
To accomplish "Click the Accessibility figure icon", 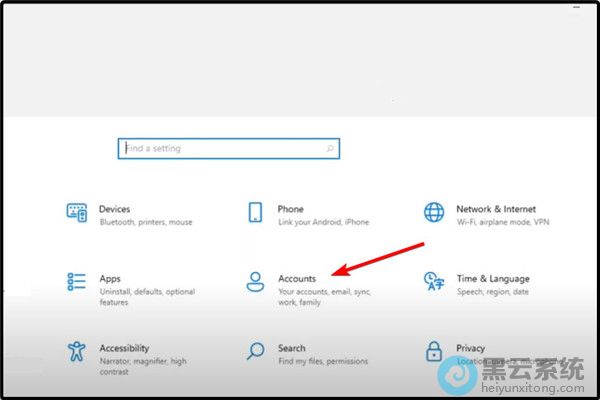I will 76,351.
